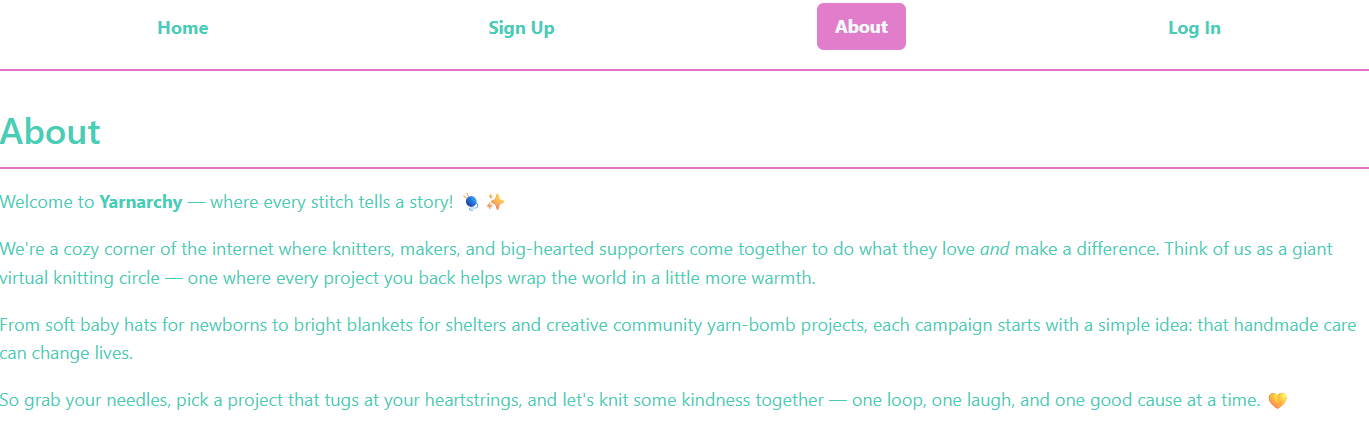Open the Sign Up page
This screenshot has width=1369, height=446.
[521, 28]
